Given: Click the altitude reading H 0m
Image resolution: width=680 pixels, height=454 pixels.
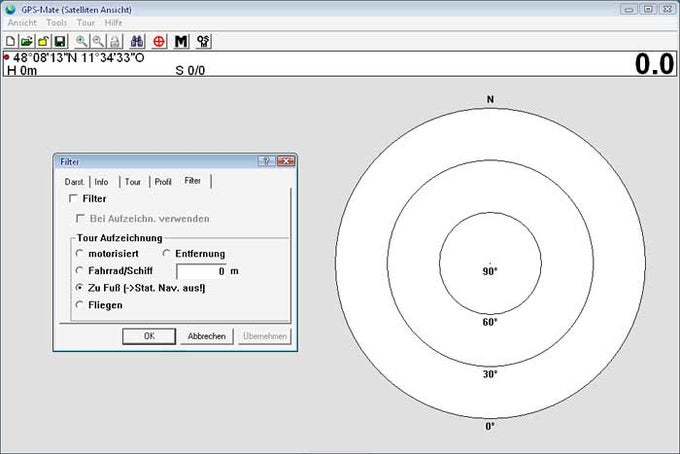Looking at the screenshot, I should point(22,71).
